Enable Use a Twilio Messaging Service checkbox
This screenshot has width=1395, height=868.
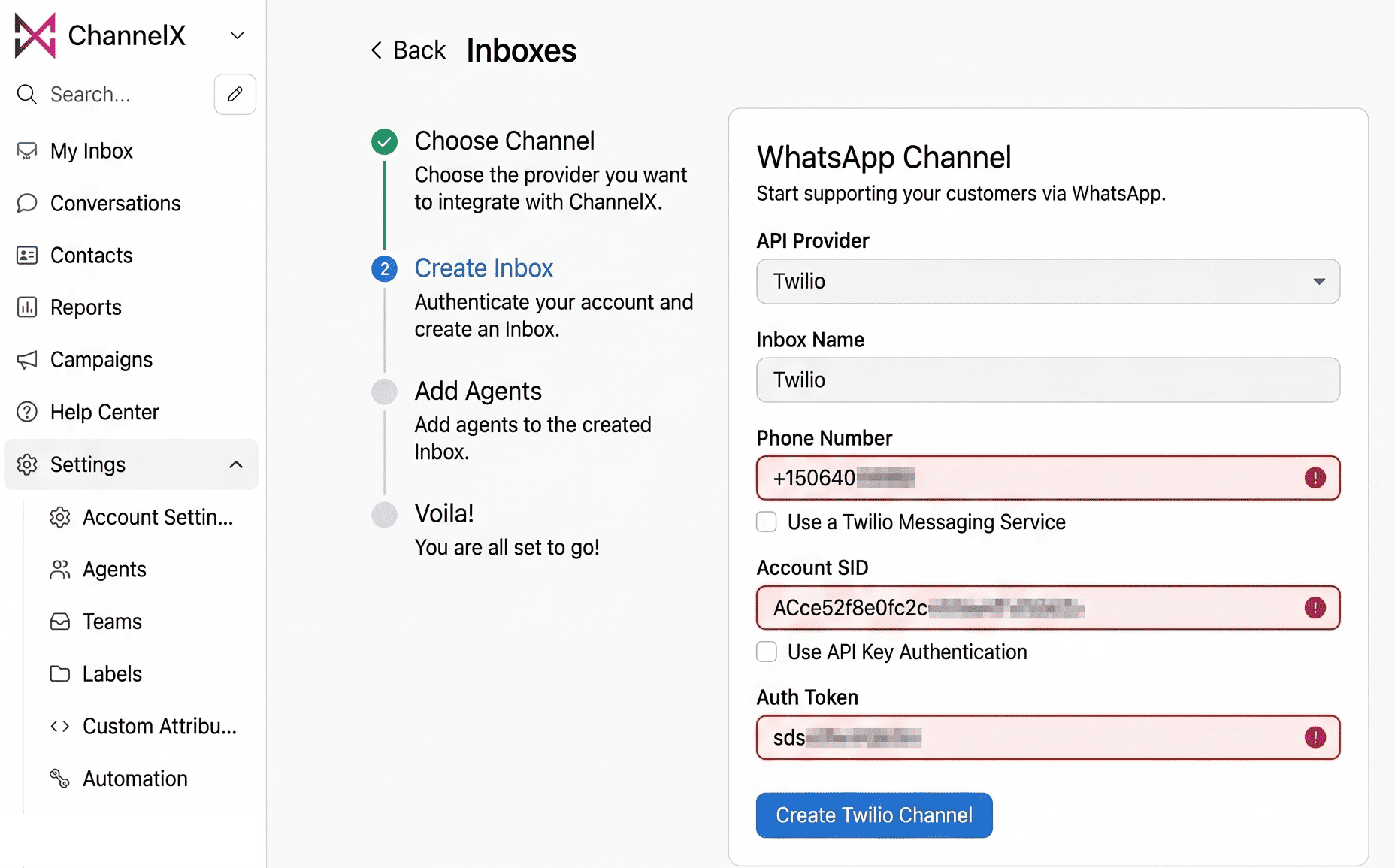(767, 522)
